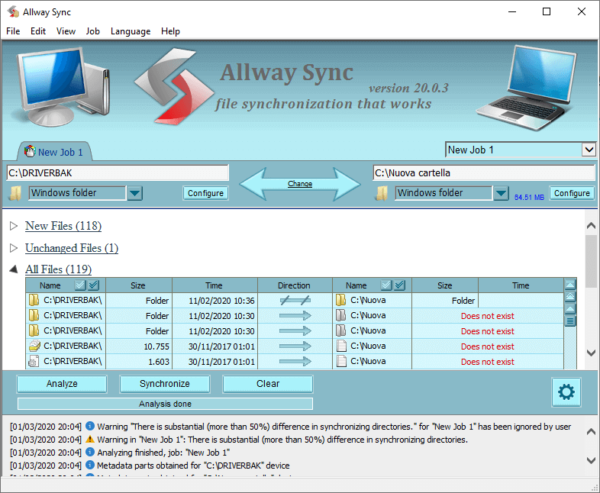Open the New Job 1 job selector combo box
The width and height of the screenshot is (600, 493).
tap(520, 150)
